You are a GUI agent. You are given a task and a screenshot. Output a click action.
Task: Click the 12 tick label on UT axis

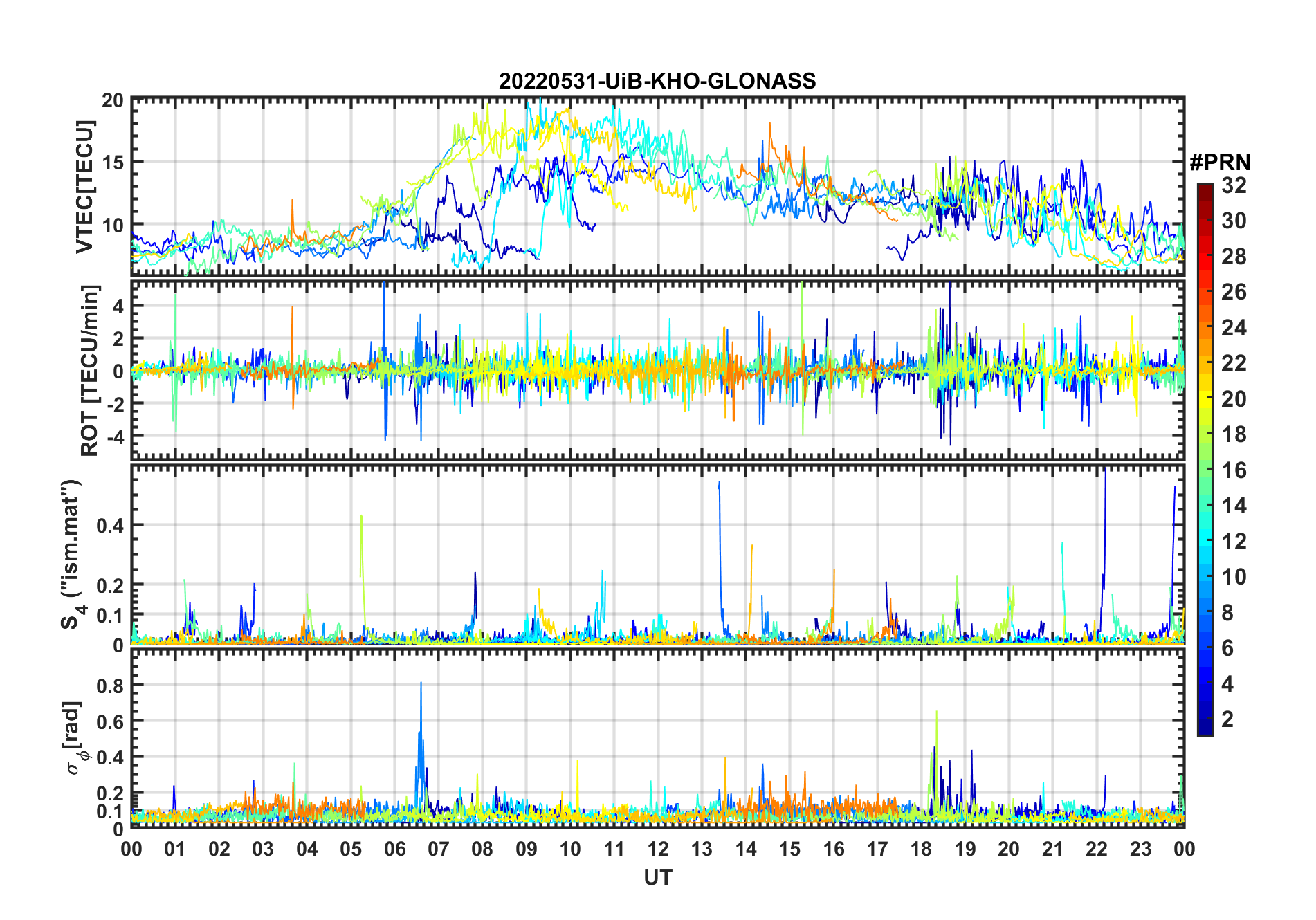click(x=657, y=848)
